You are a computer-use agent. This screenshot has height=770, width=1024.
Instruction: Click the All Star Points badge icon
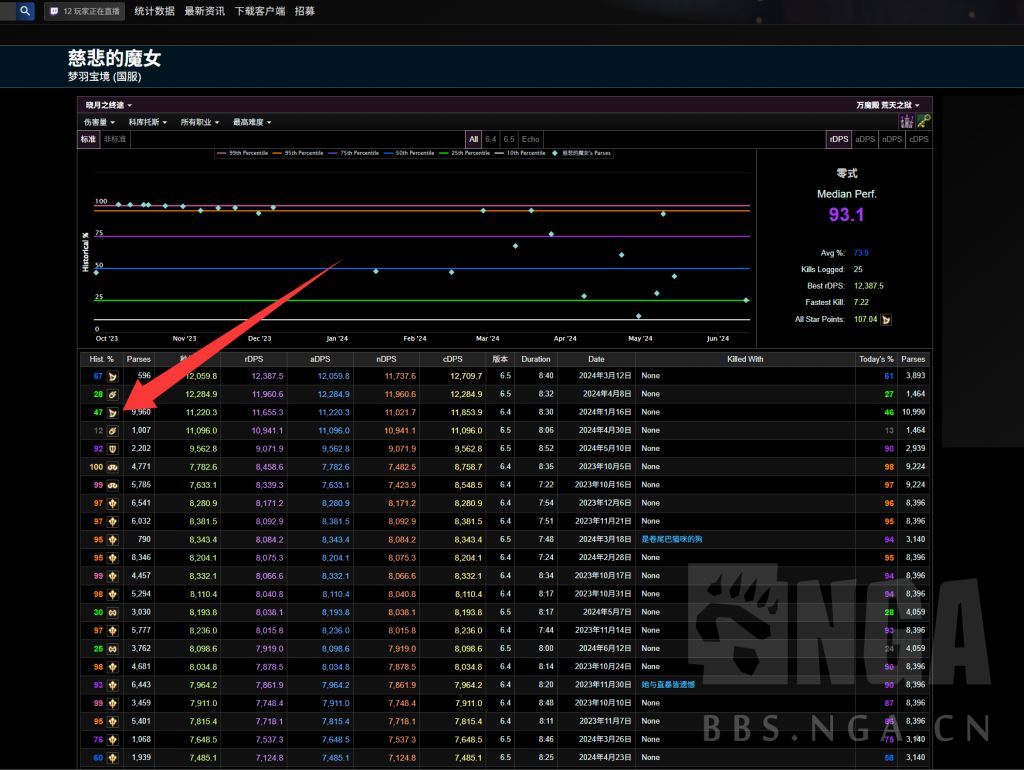click(x=886, y=320)
